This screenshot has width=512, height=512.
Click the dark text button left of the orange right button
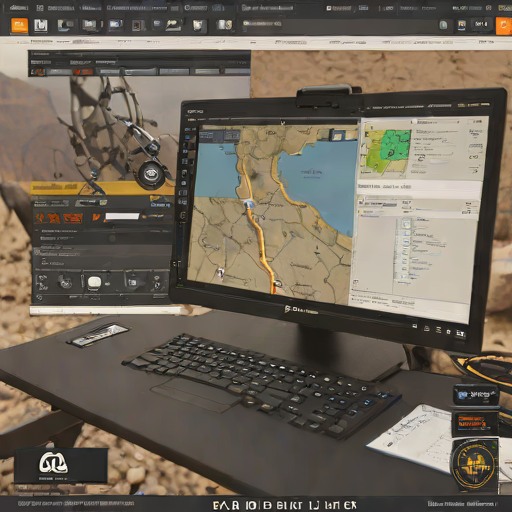(481, 24)
